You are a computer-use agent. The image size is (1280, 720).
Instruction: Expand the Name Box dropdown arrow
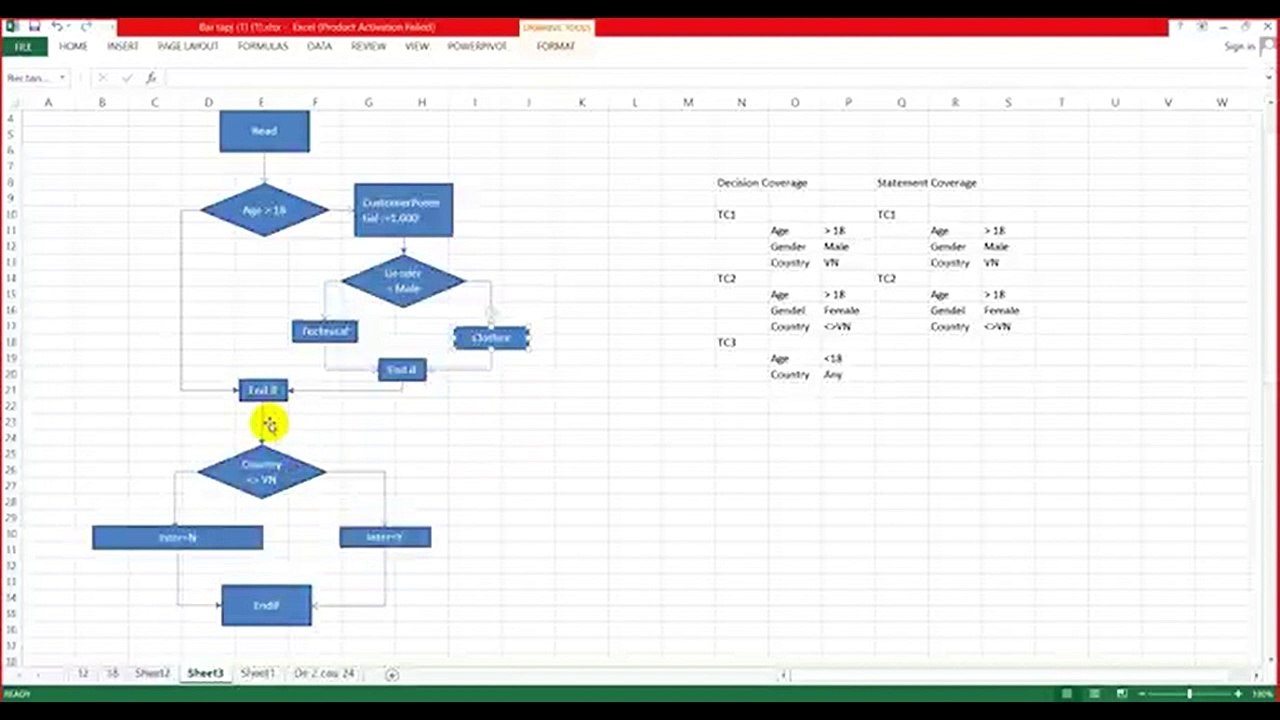(x=62, y=78)
